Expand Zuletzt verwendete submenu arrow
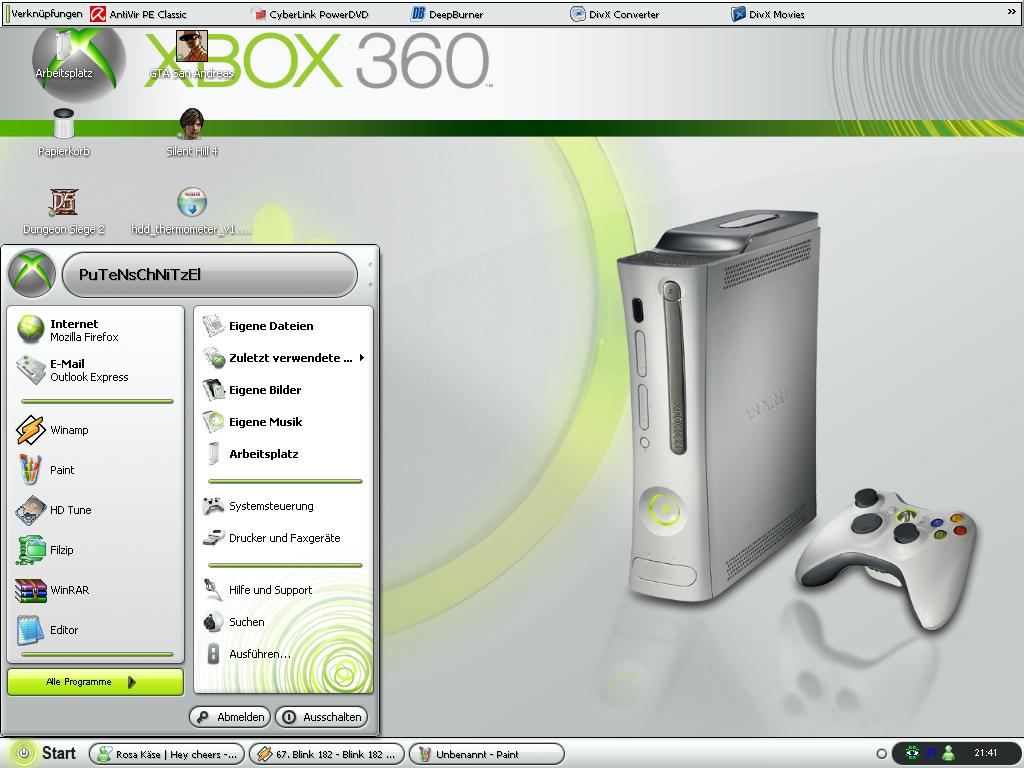Image resolution: width=1024 pixels, height=768 pixels. 361,358
